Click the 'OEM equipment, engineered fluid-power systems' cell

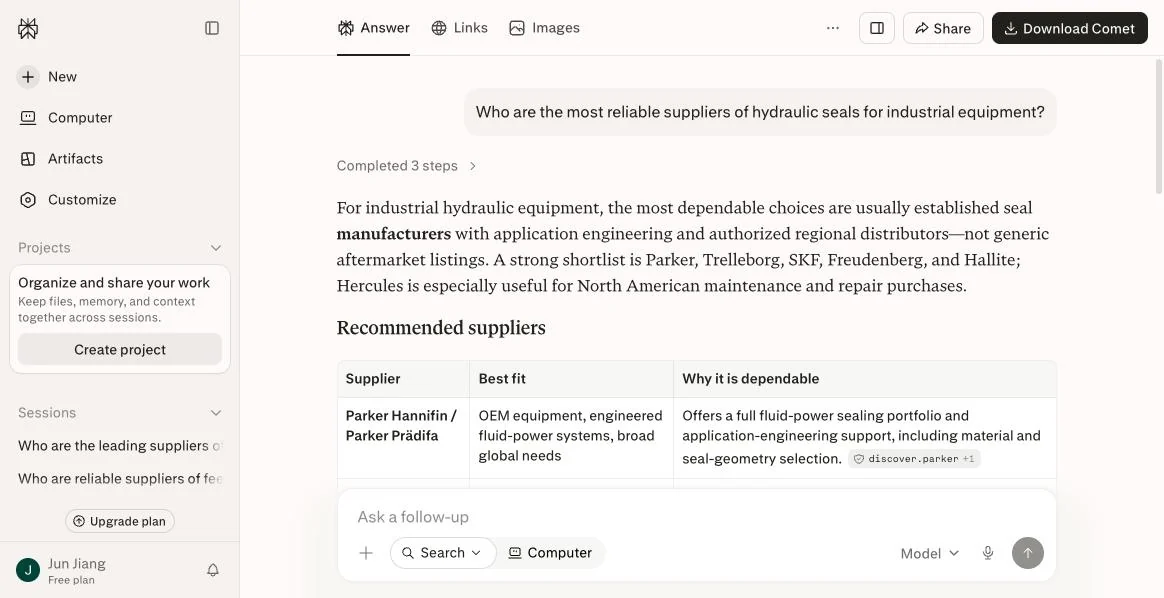pyautogui.click(x=570, y=436)
